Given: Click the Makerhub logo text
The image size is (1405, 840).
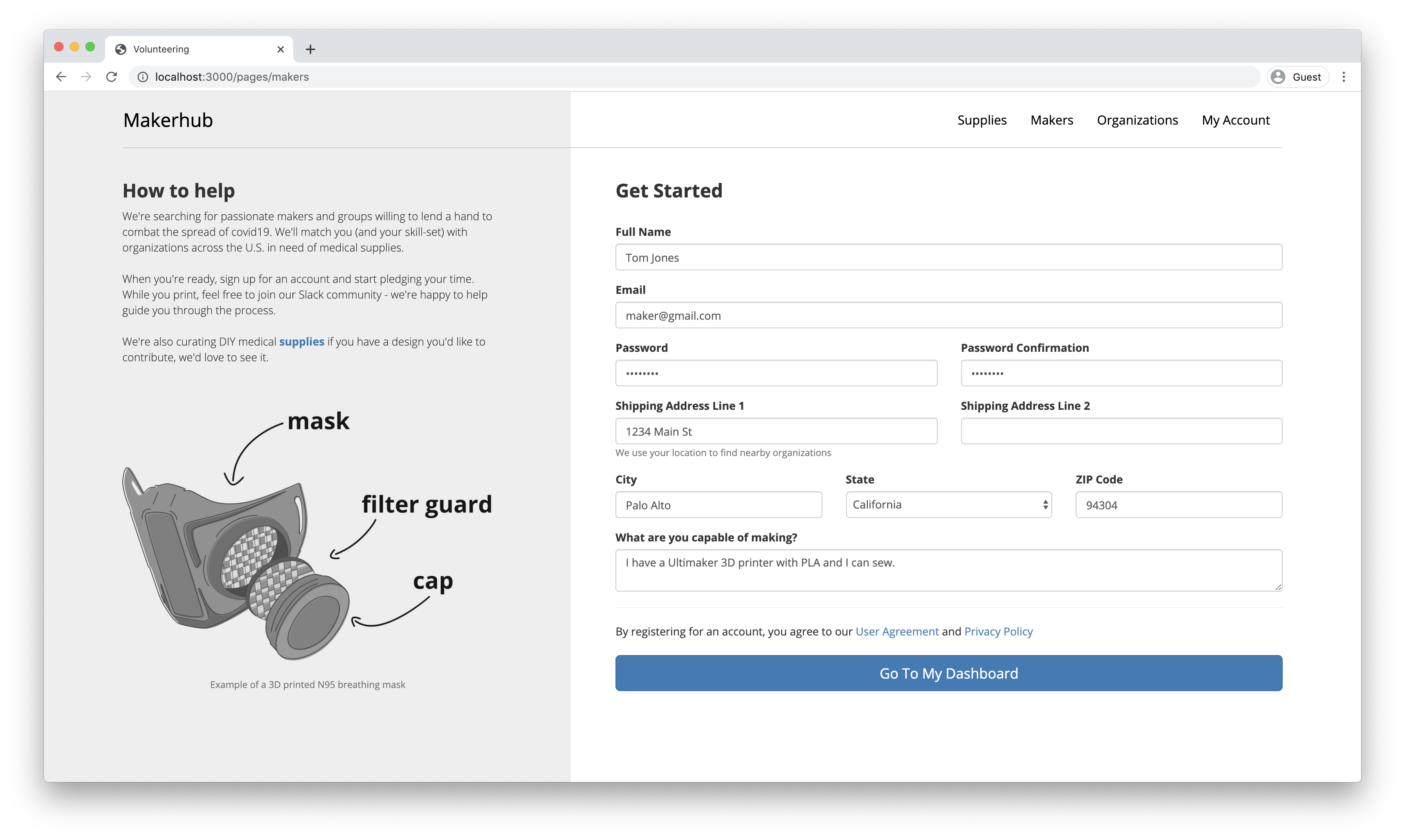Looking at the screenshot, I should [x=168, y=120].
